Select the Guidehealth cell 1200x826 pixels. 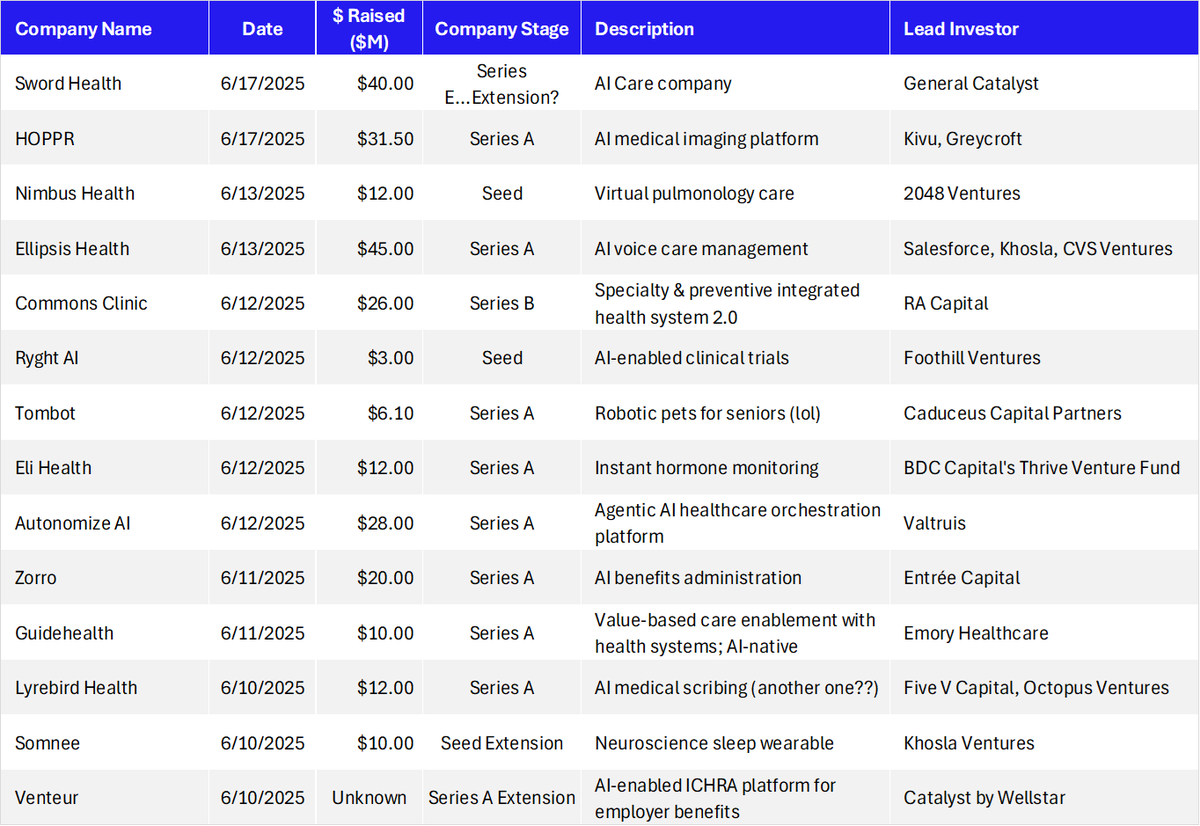pos(104,633)
